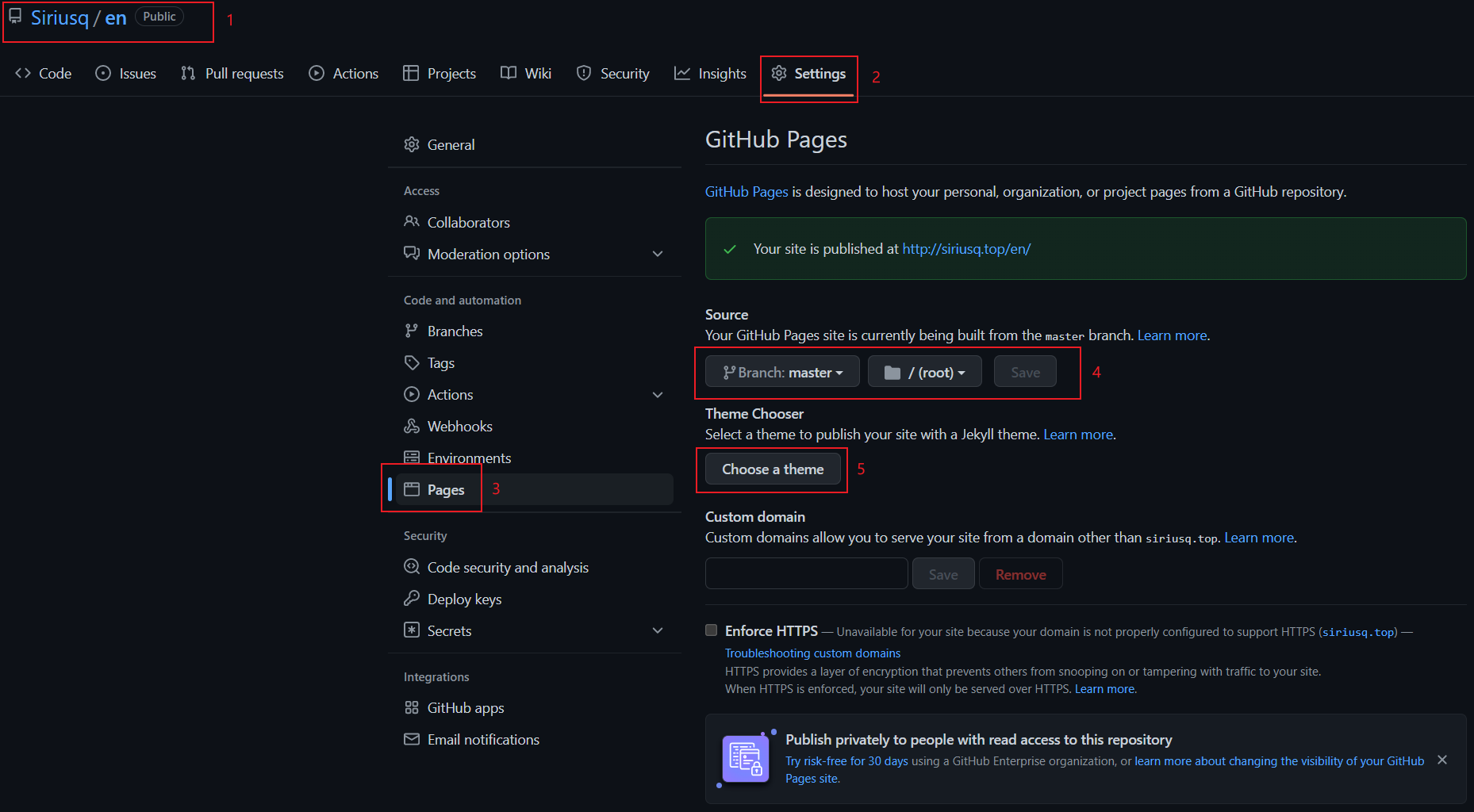The height and width of the screenshot is (812, 1474).
Task: Expand the Moderation options section
Action: (x=657, y=254)
